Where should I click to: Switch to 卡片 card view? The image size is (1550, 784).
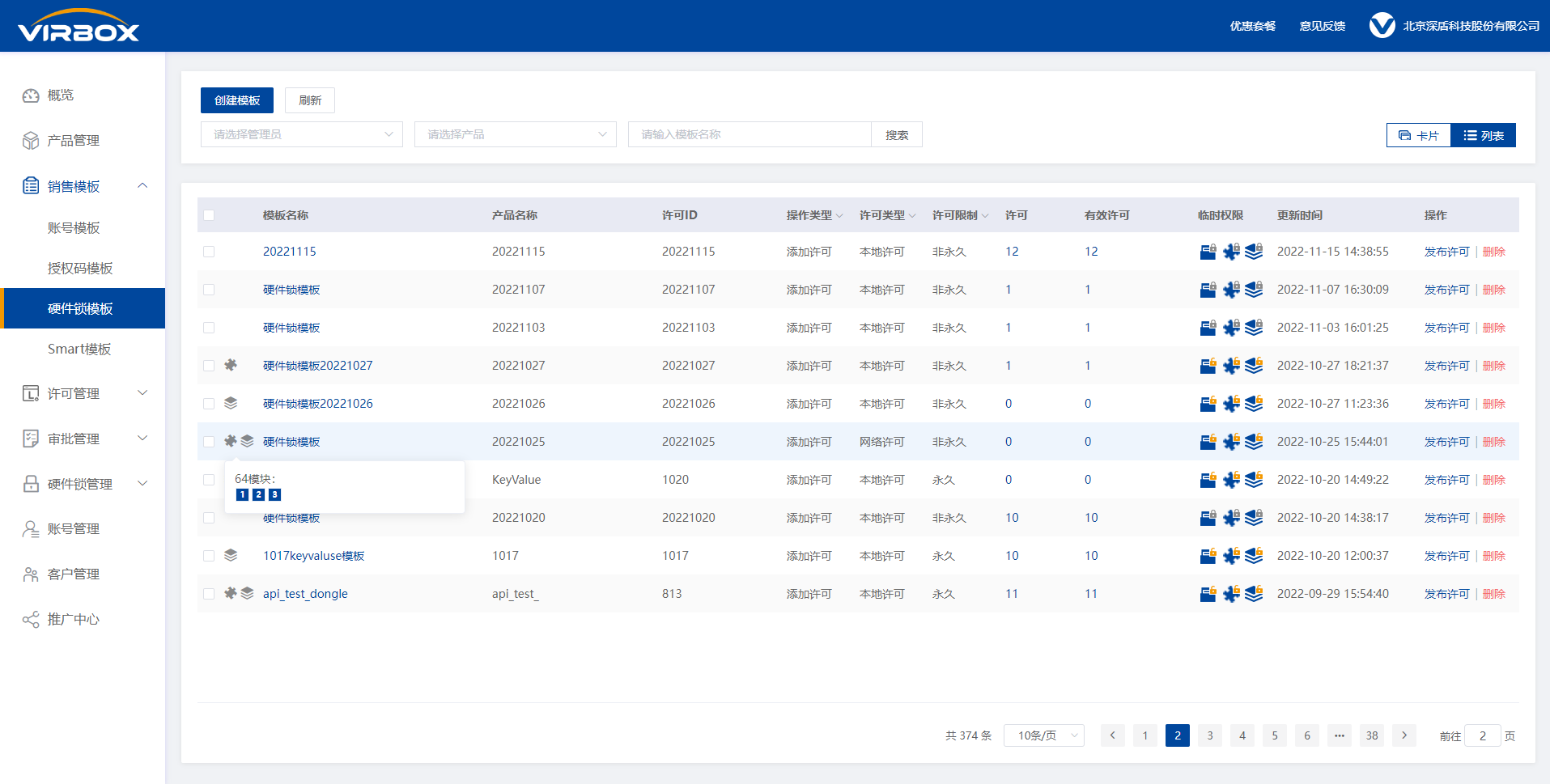click(1419, 135)
